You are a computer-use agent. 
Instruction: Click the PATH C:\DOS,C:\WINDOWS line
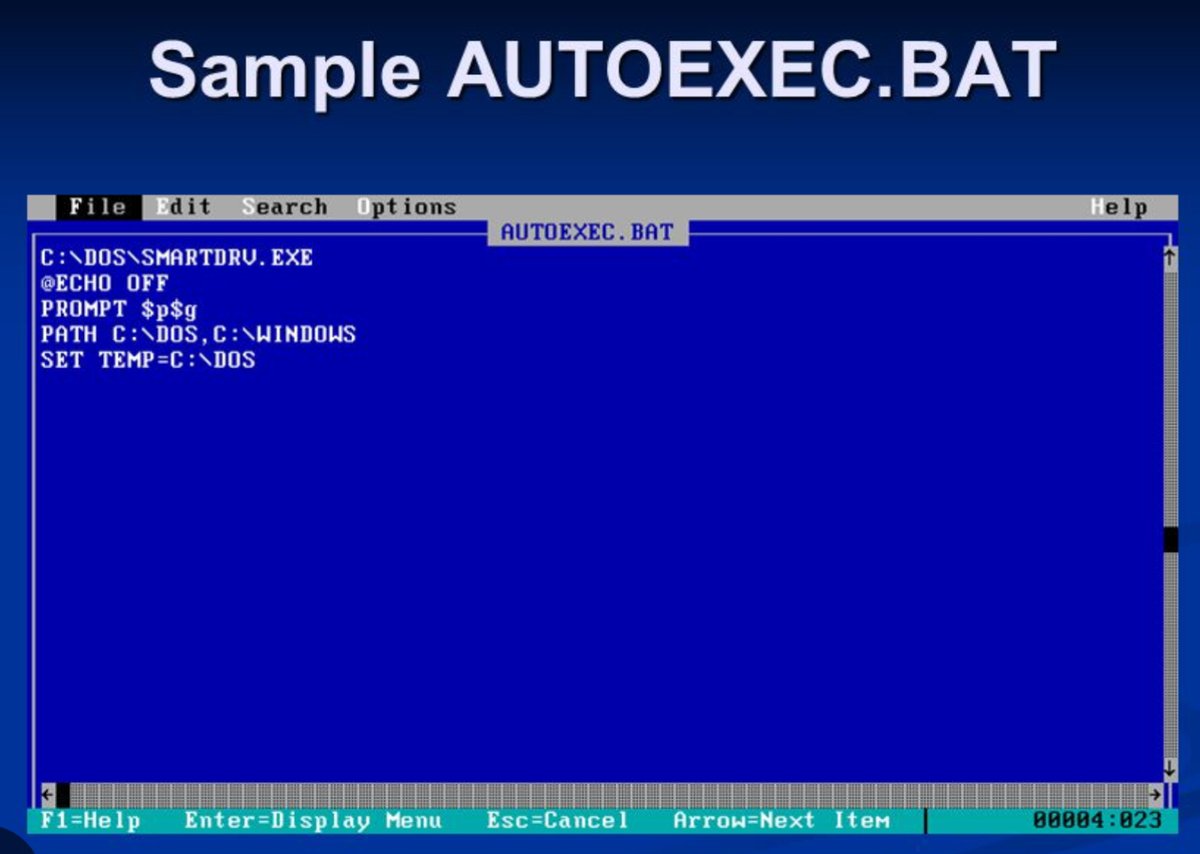(198, 335)
